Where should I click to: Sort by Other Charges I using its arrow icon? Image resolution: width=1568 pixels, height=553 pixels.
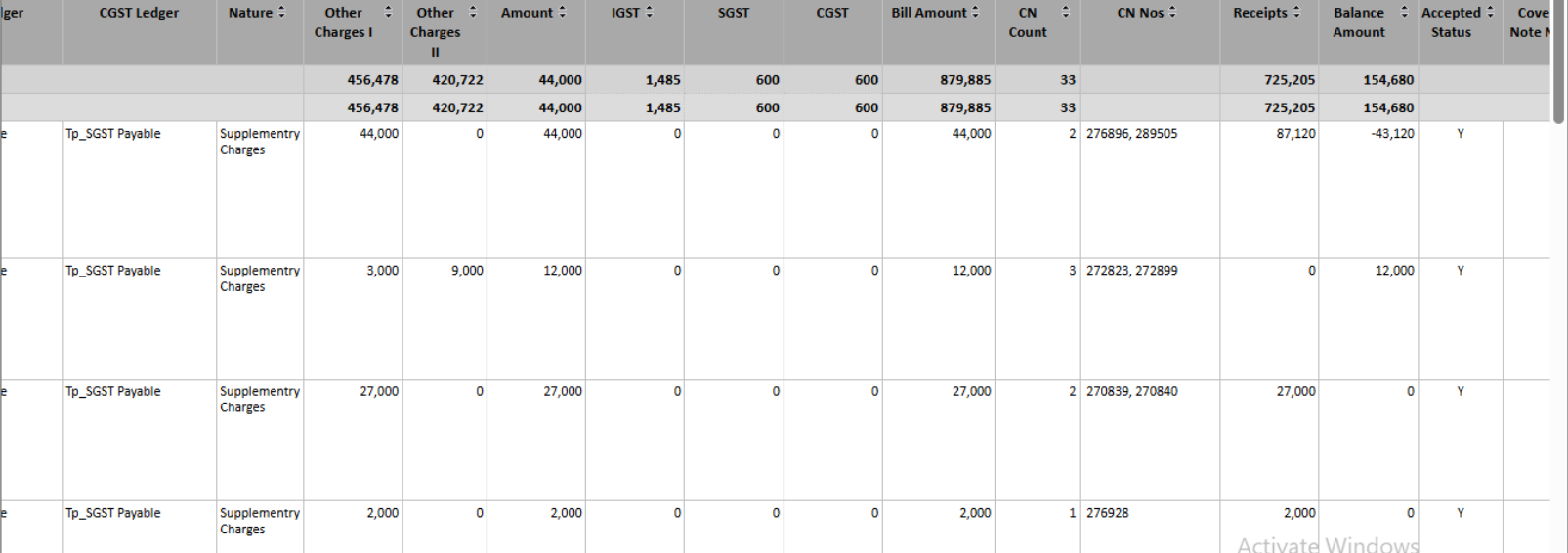click(388, 13)
